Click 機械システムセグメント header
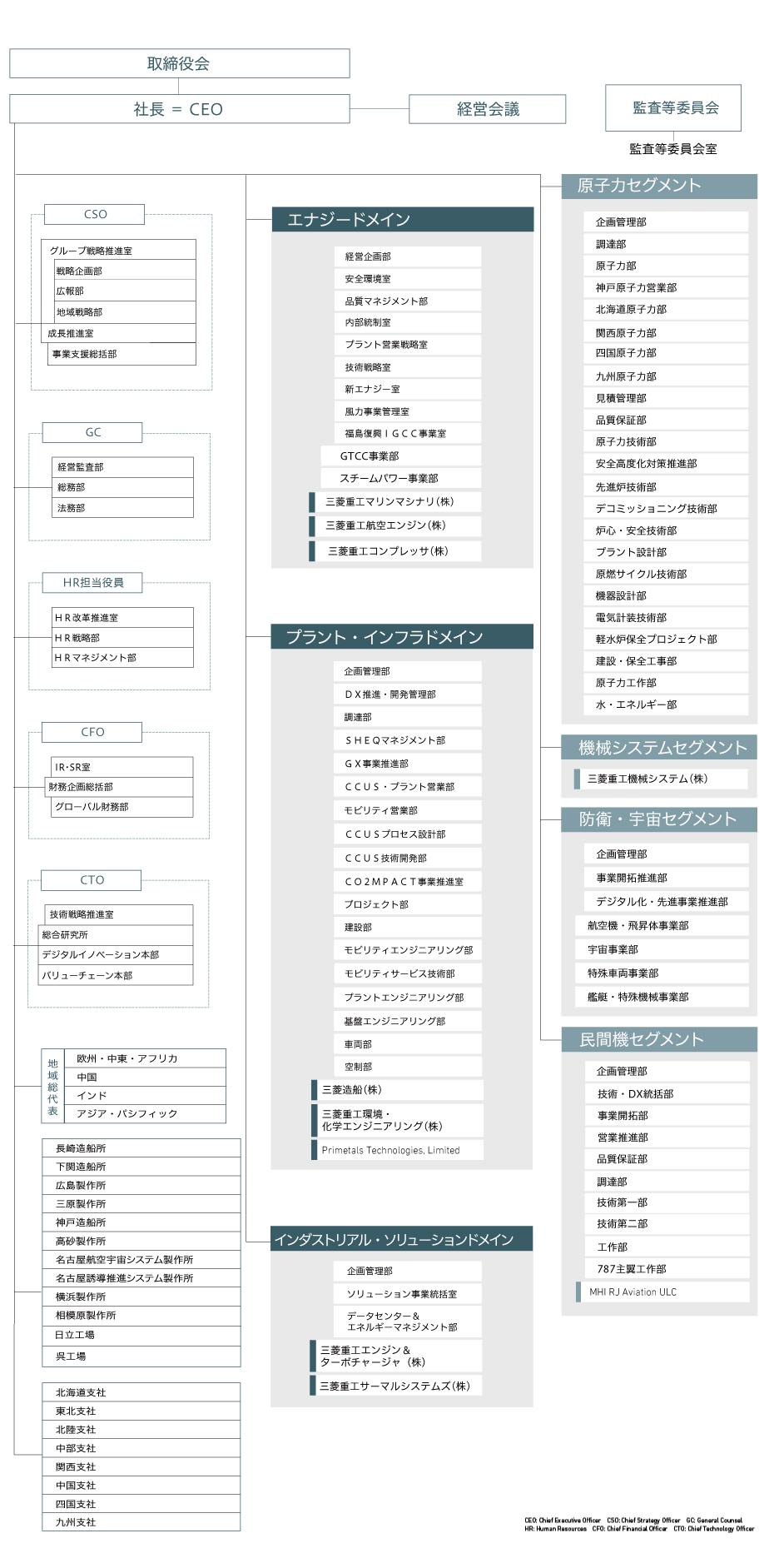The height and width of the screenshot is (1568, 779). (659, 748)
